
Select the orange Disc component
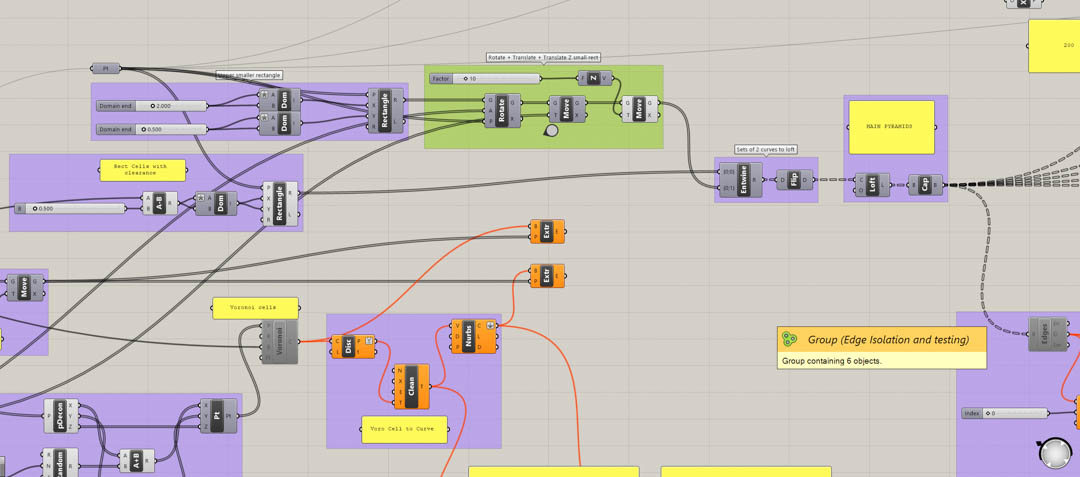(x=349, y=347)
